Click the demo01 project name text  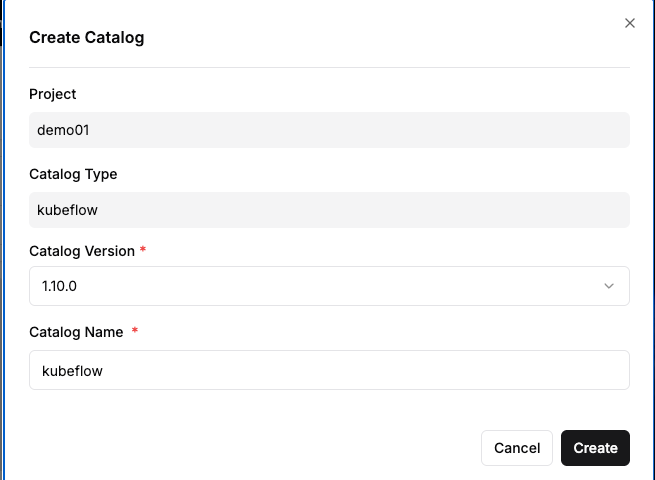click(63, 130)
